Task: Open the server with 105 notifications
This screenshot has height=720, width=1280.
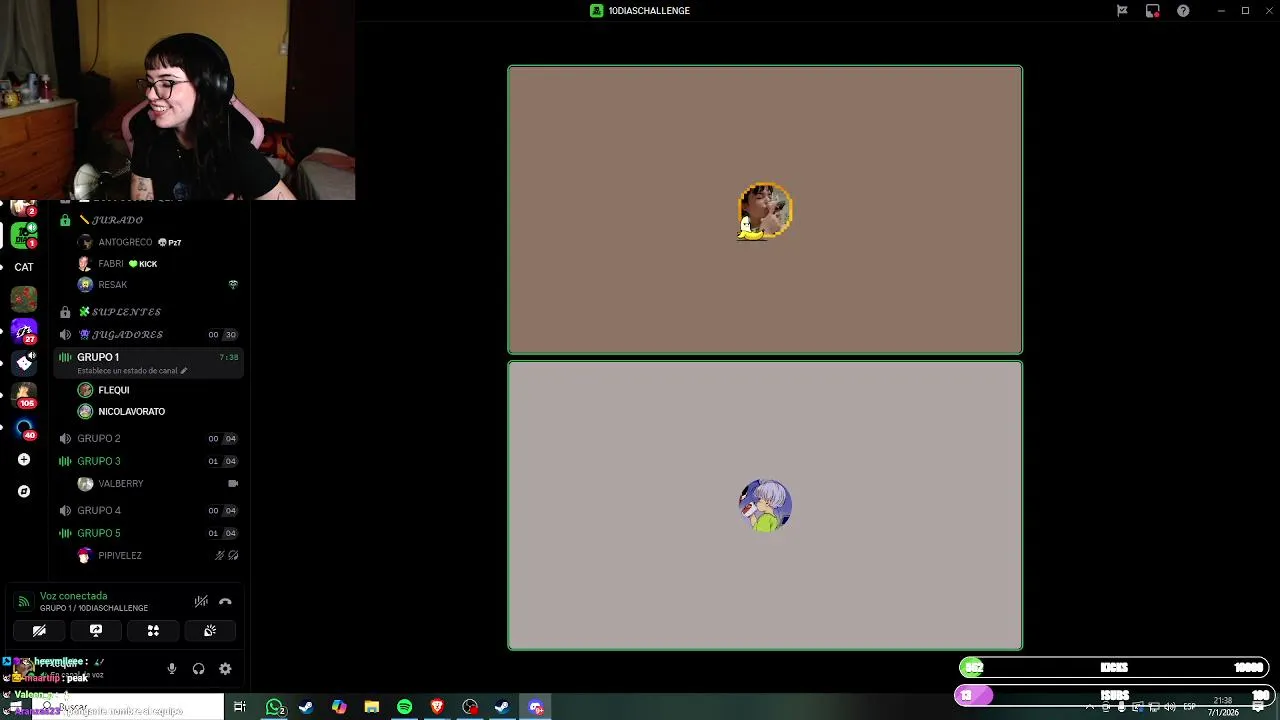Action: click(24, 395)
